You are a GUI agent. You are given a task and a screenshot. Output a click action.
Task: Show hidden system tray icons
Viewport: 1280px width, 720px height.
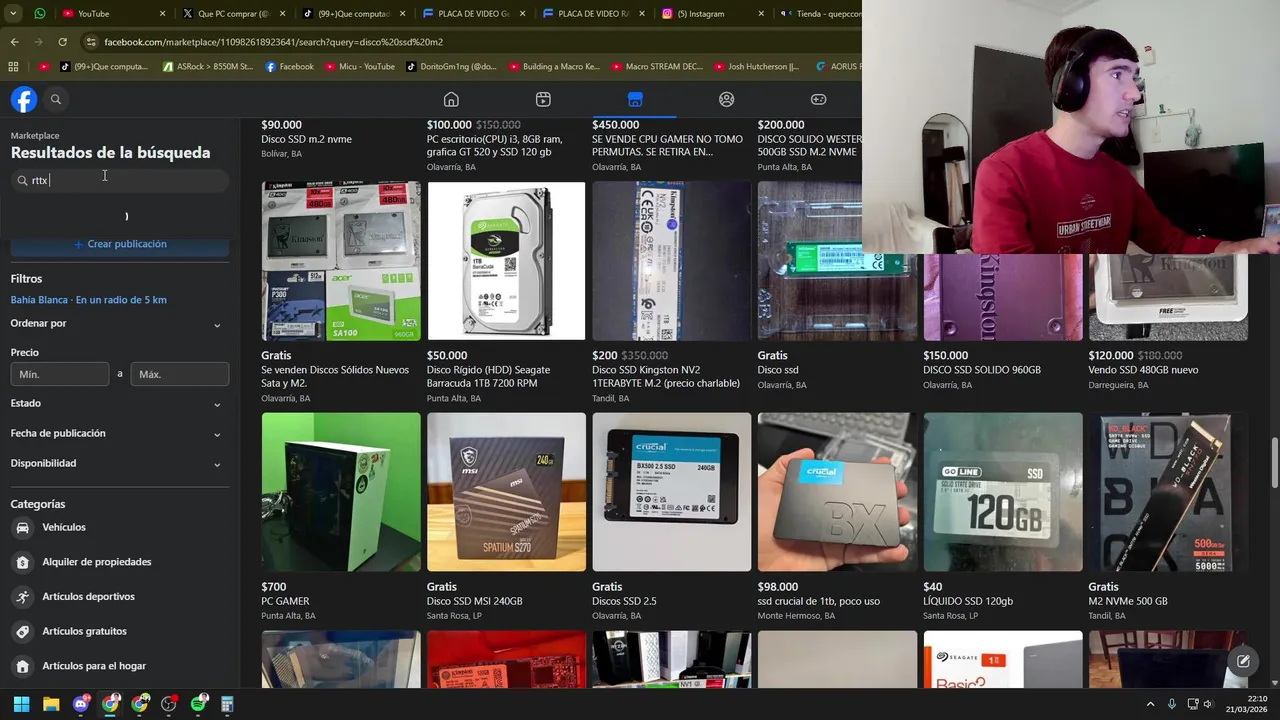pos(1150,704)
